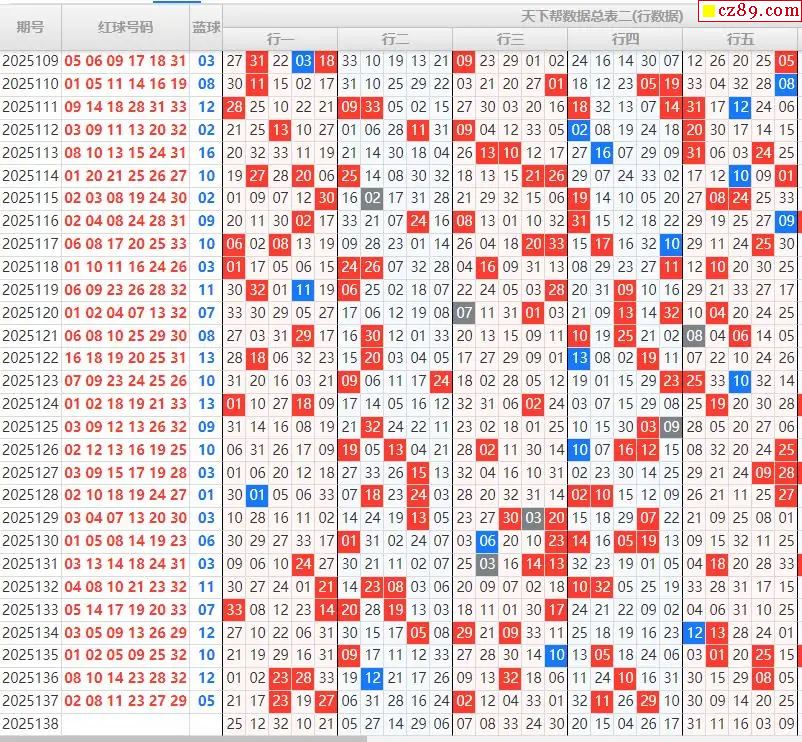Select the 2025138 issue label in last row

click(30, 723)
